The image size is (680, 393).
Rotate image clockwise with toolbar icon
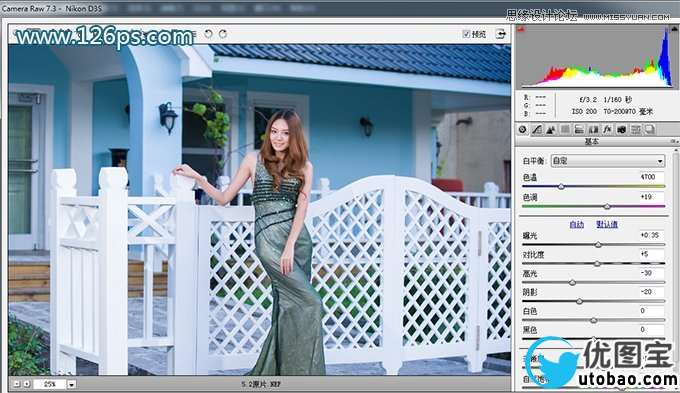223,34
